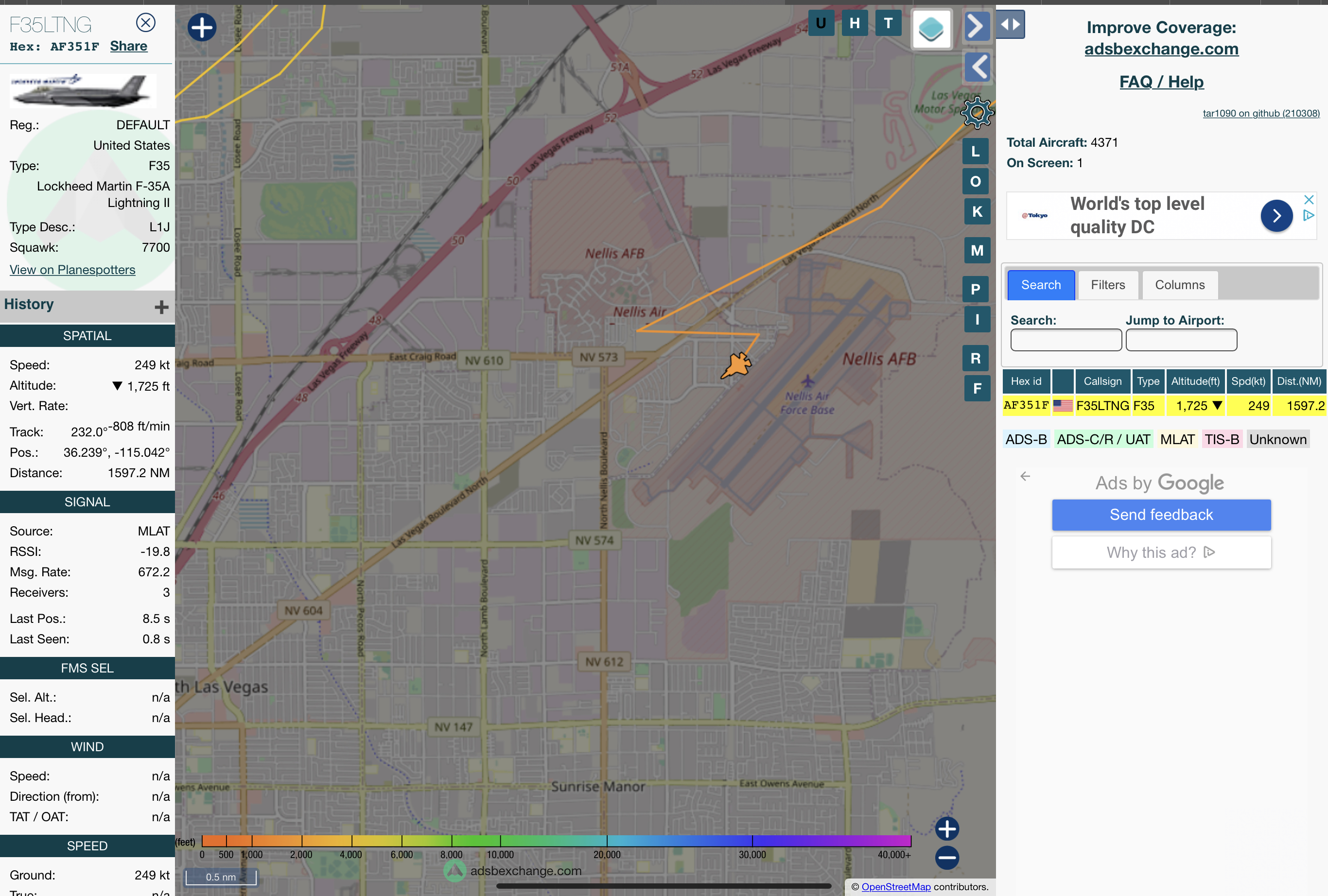This screenshot has width=1328, height=896.
Task: Toggle the K map button
Action: tap(977, 211)
